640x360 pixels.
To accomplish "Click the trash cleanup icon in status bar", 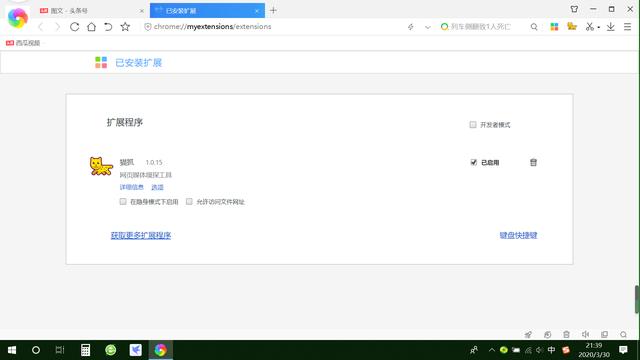I will click(x=567, y=335).
